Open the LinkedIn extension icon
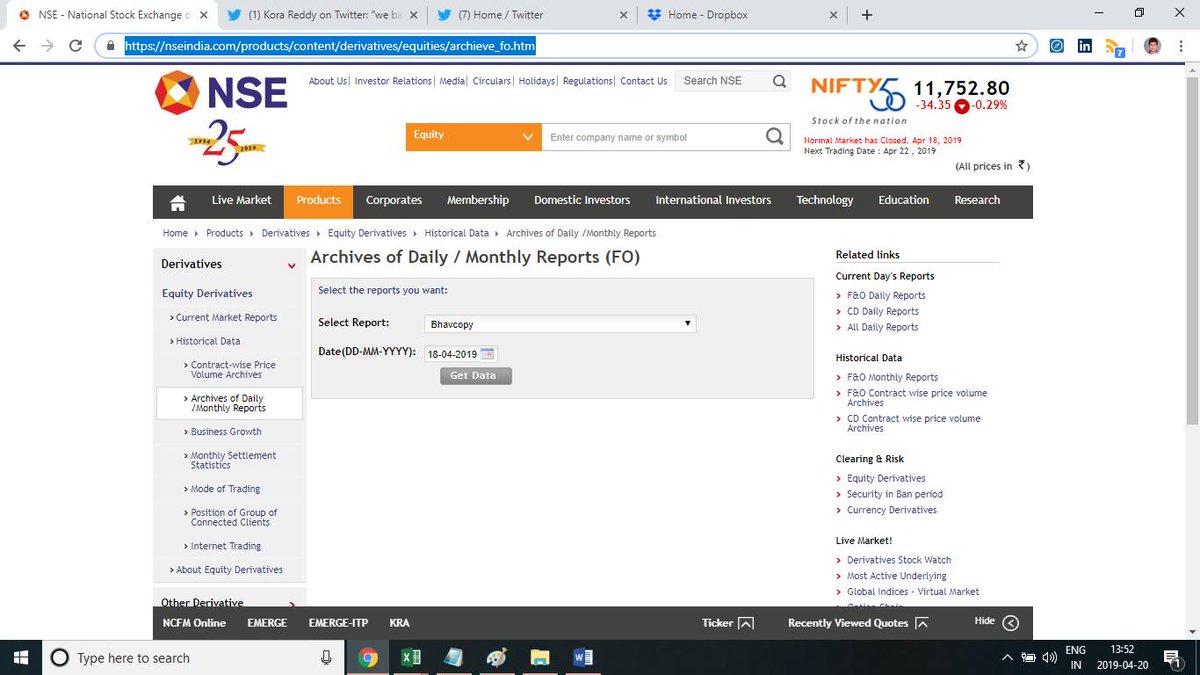The width and height of the screenshot is (1200, 675). click(x=1085, y=46)
